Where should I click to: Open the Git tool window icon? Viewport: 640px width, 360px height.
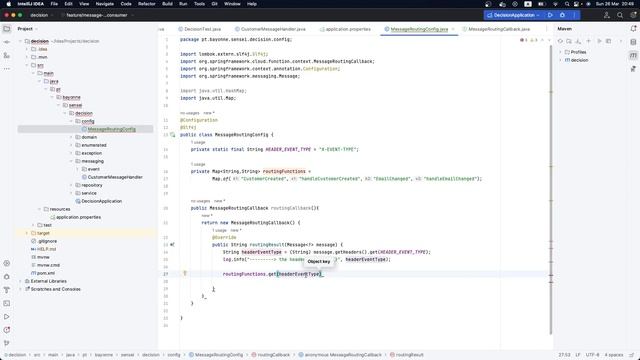(x=7, y=343)
